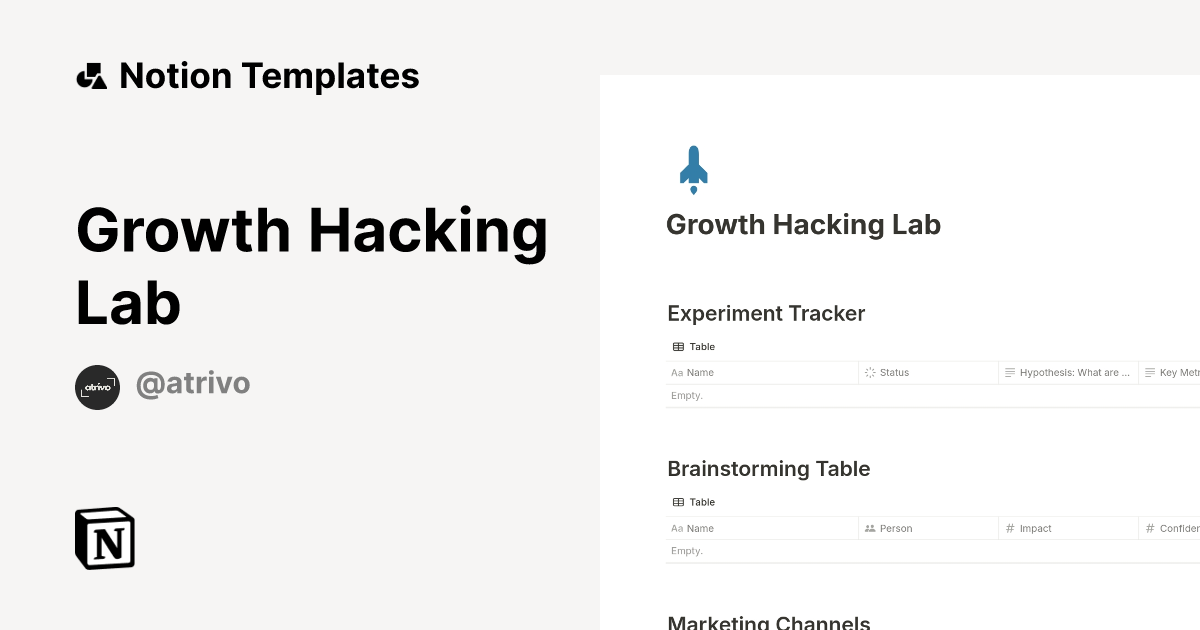Image resolution: width=1200 pixels, height=630 pixels.
Task: Click the table icon under Brainstorming Table
Action: [x=677, y=502]
